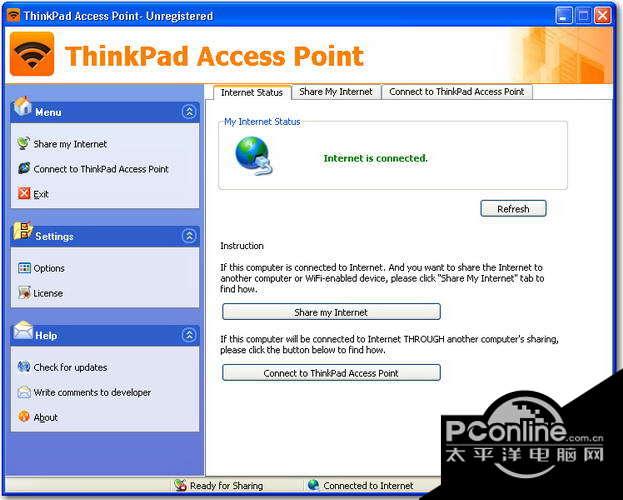Click the Connect to ThinkPad Access Point globe icon
The height and width of the screenshot is (500, 623).
pos(24,168)
